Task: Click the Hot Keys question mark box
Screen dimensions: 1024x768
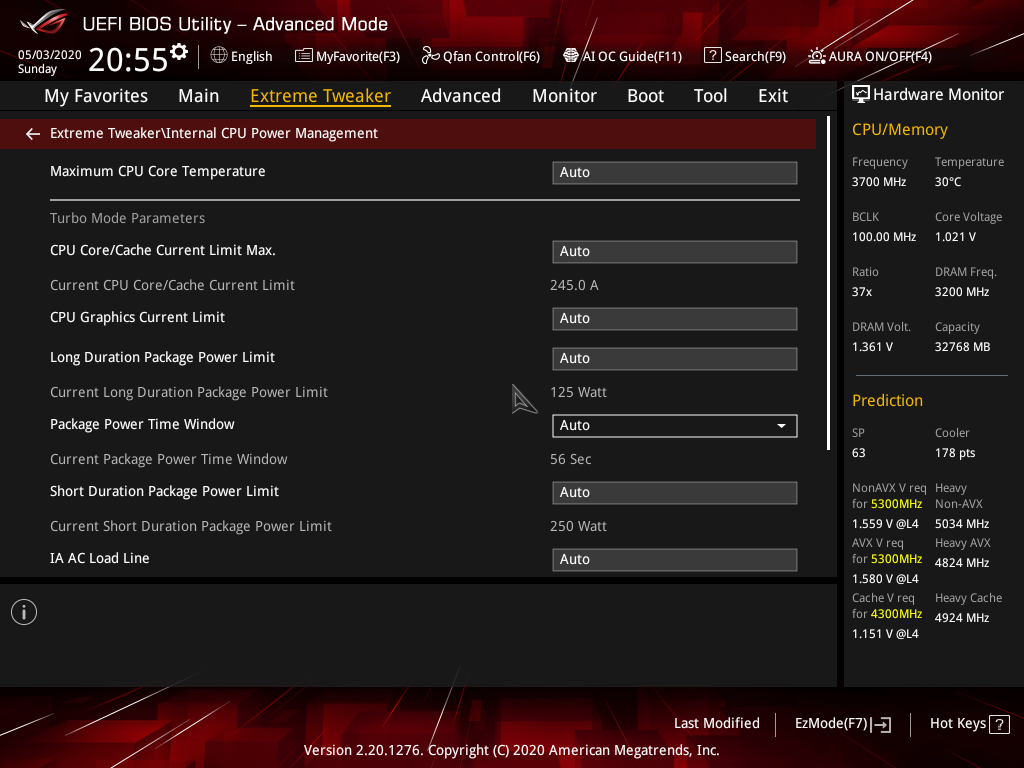Action: coord(999,724)
